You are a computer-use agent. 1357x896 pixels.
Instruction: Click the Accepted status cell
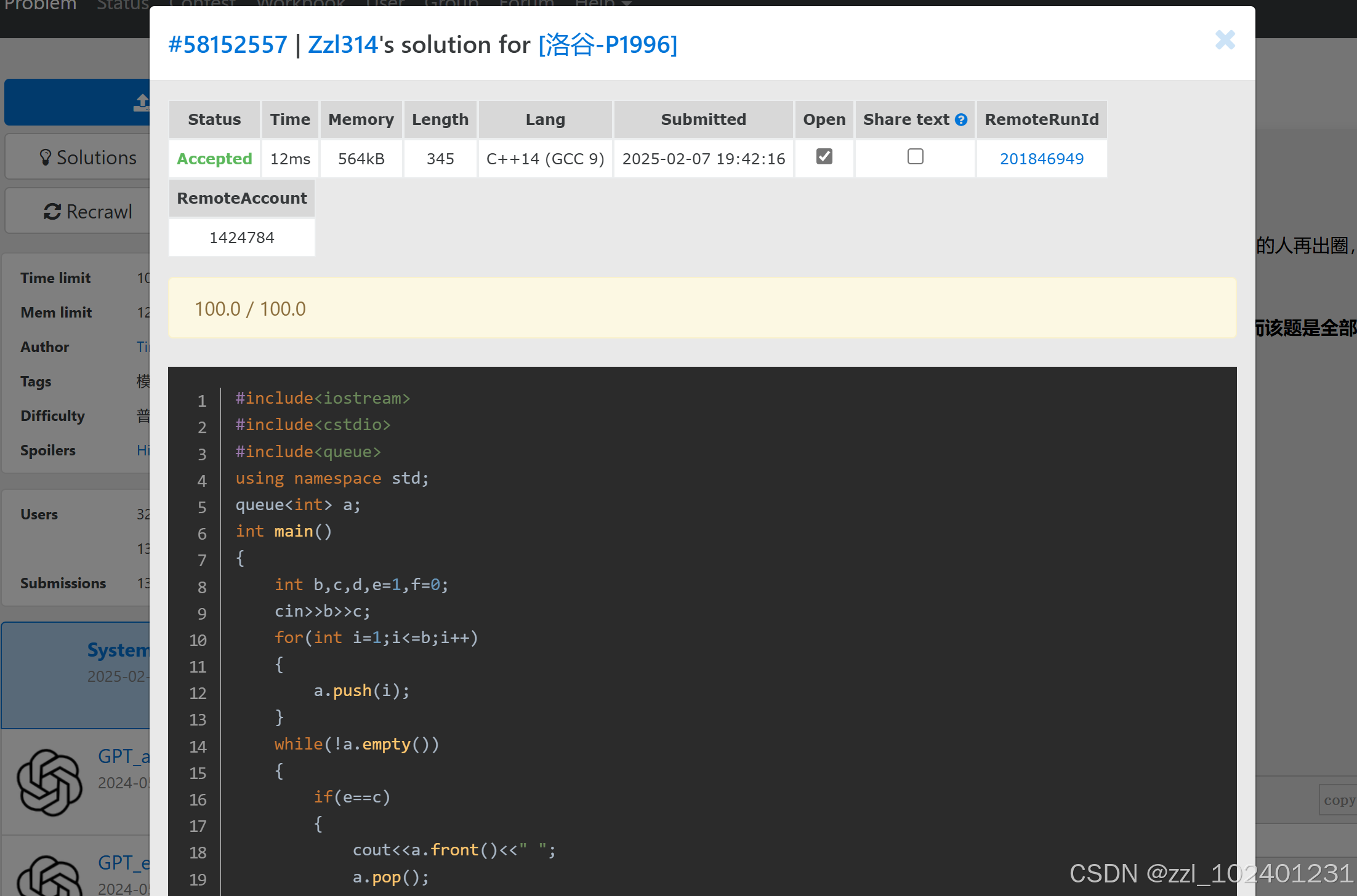pos(214,159)
